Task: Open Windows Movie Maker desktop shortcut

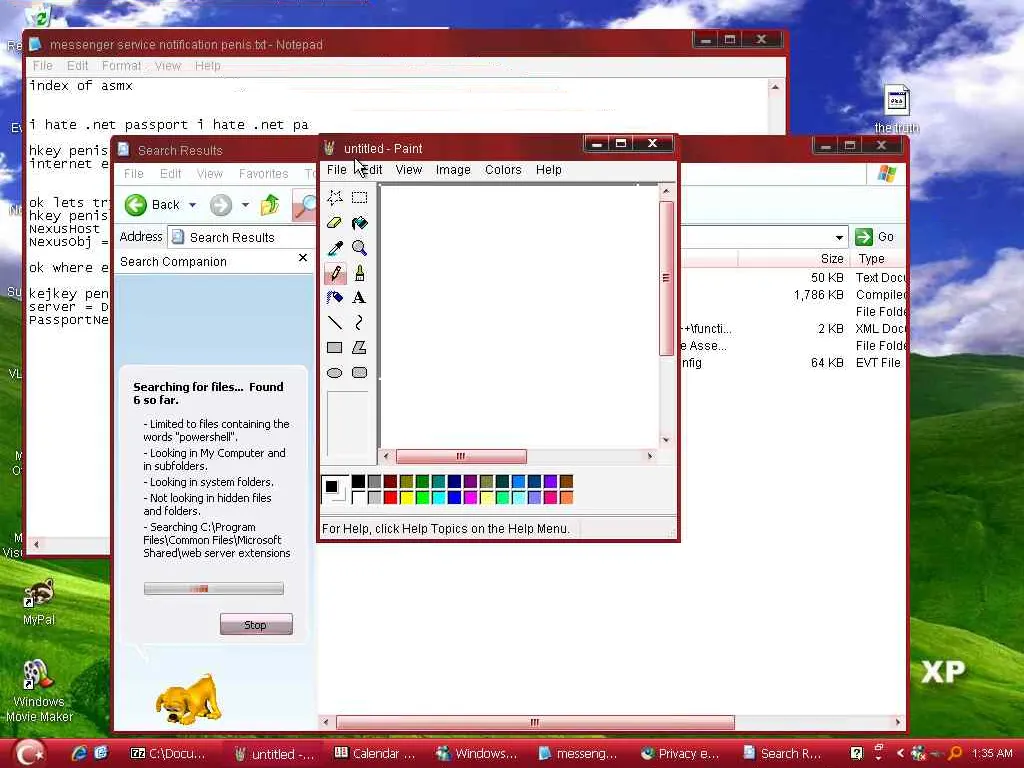Action: click(x=39, y=690)
